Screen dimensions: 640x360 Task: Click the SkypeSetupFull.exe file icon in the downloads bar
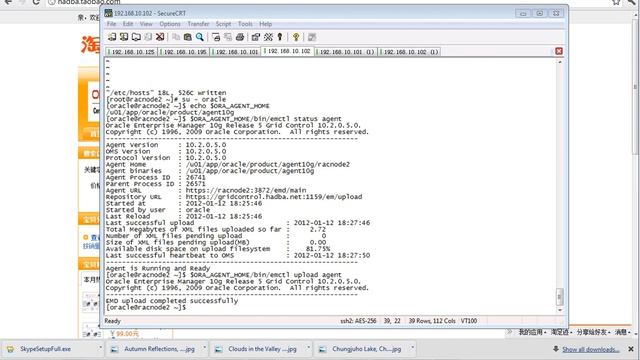(11, 349)
